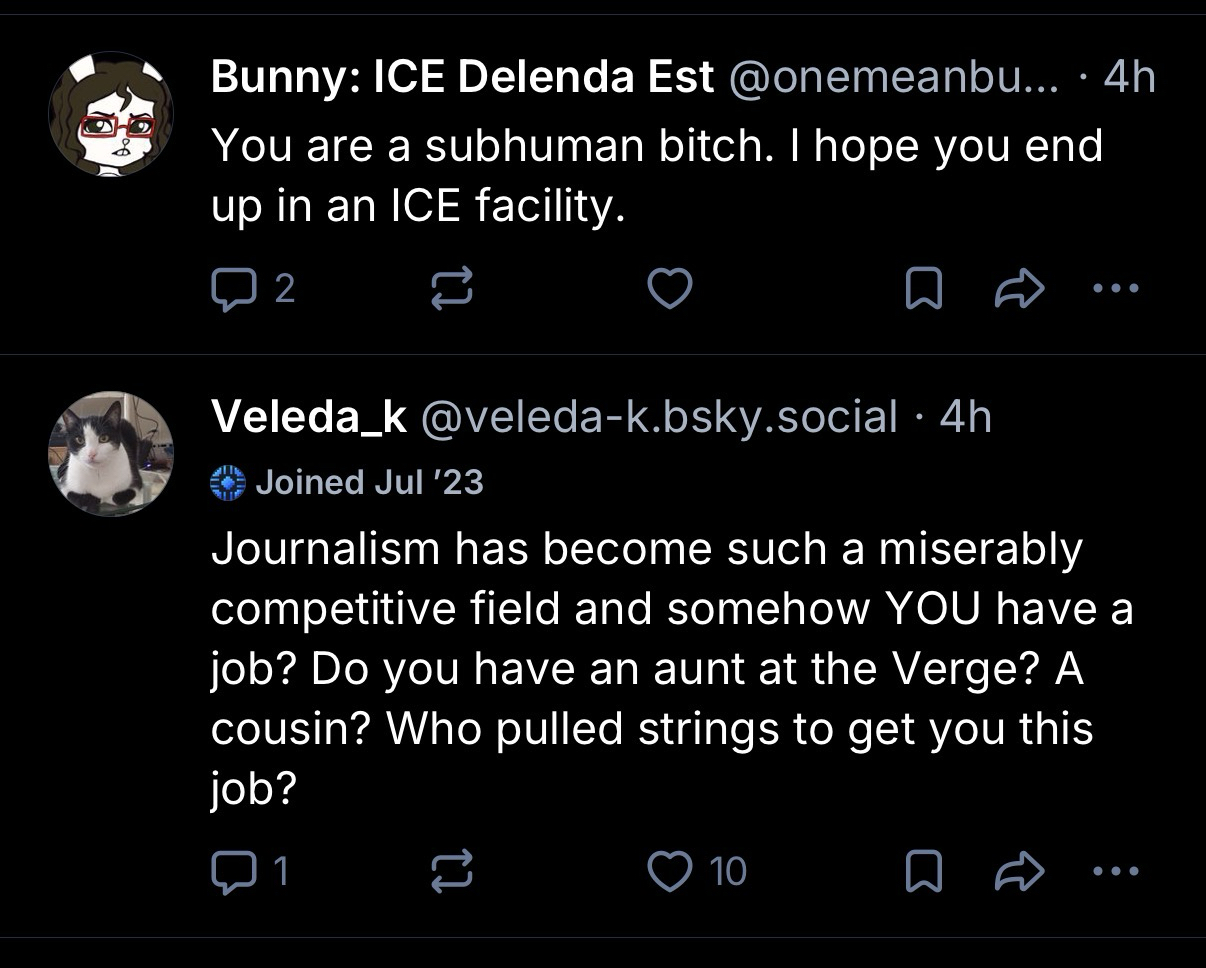Bookmark the Bunny post

(x=920, y=290)
